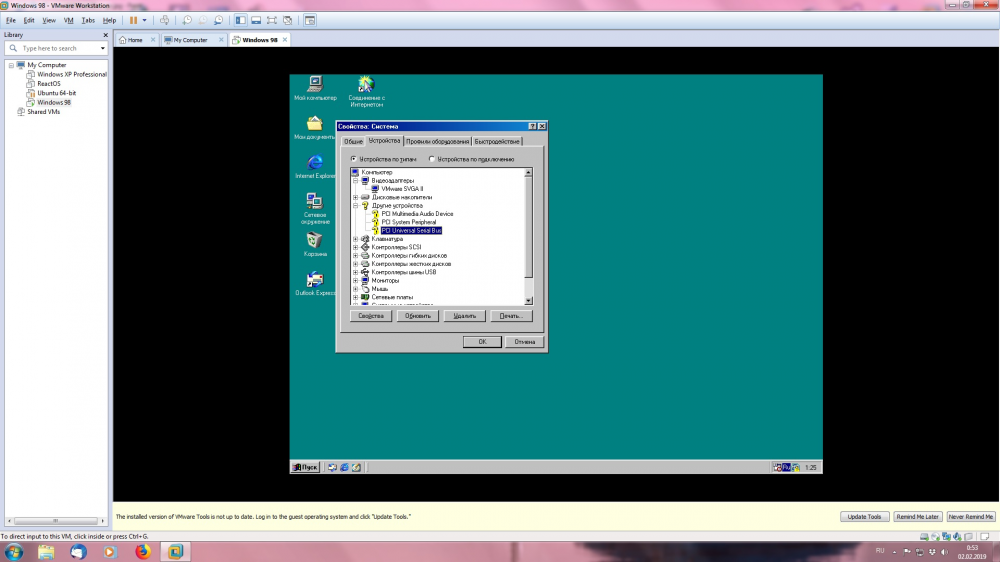
Task: Click the Outlook Express desktop icon
Action: pos(314,283)
